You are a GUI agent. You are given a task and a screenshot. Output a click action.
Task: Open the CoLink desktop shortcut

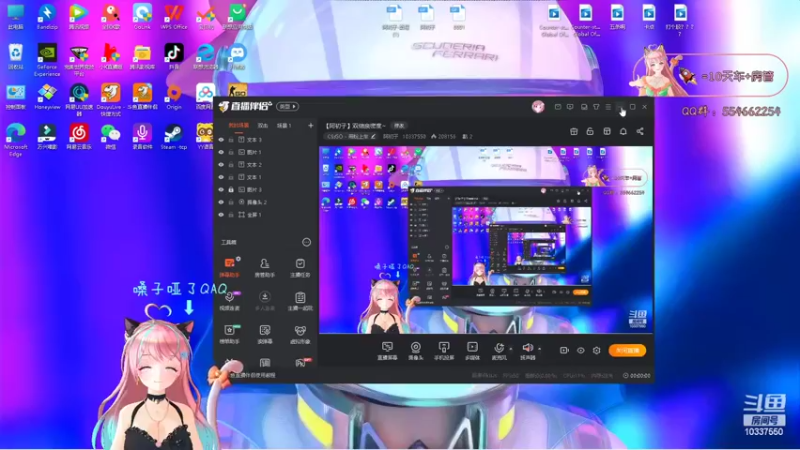[x=142, y=17]
